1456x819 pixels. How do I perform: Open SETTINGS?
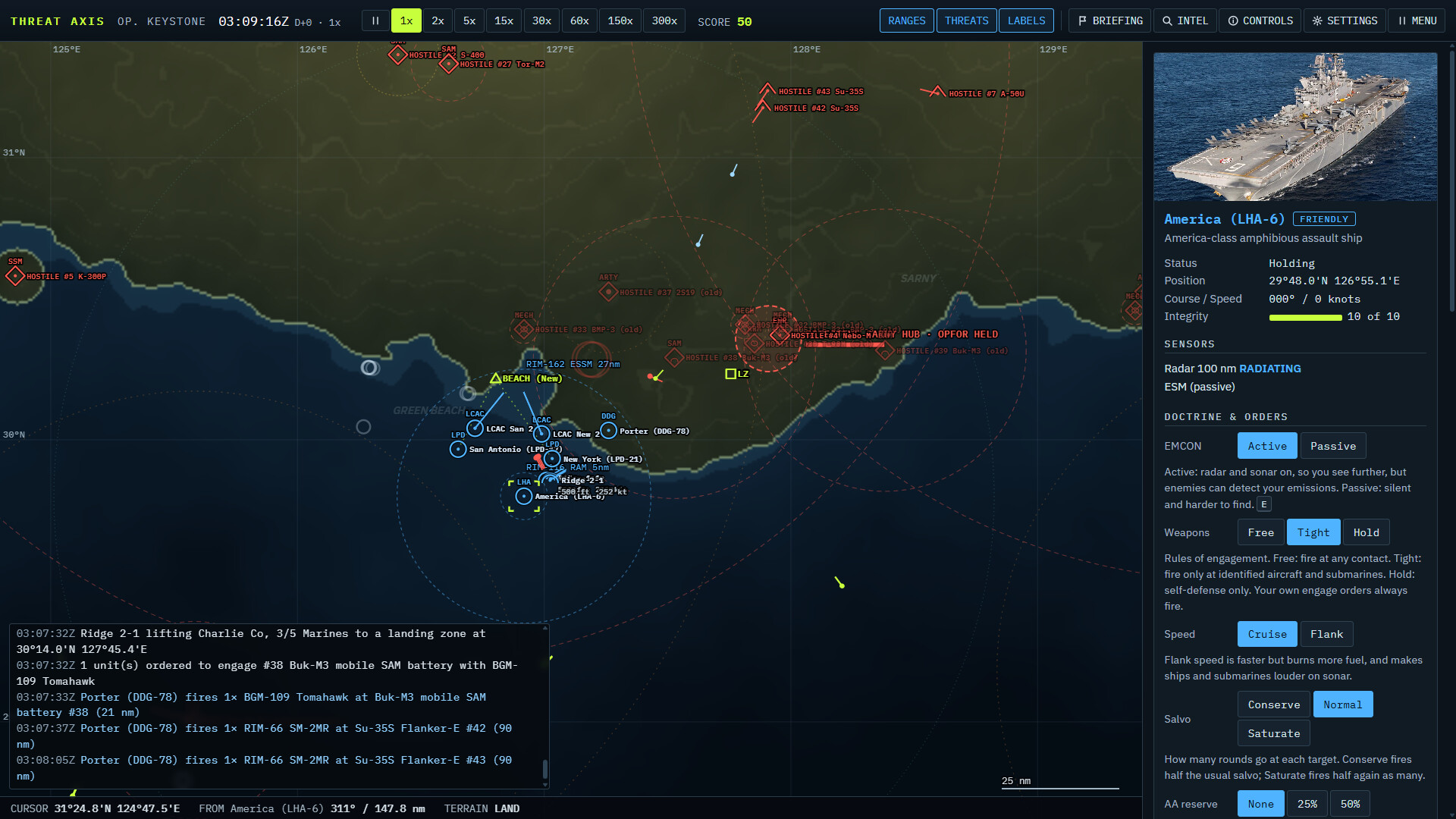(x=1345, y=21)
